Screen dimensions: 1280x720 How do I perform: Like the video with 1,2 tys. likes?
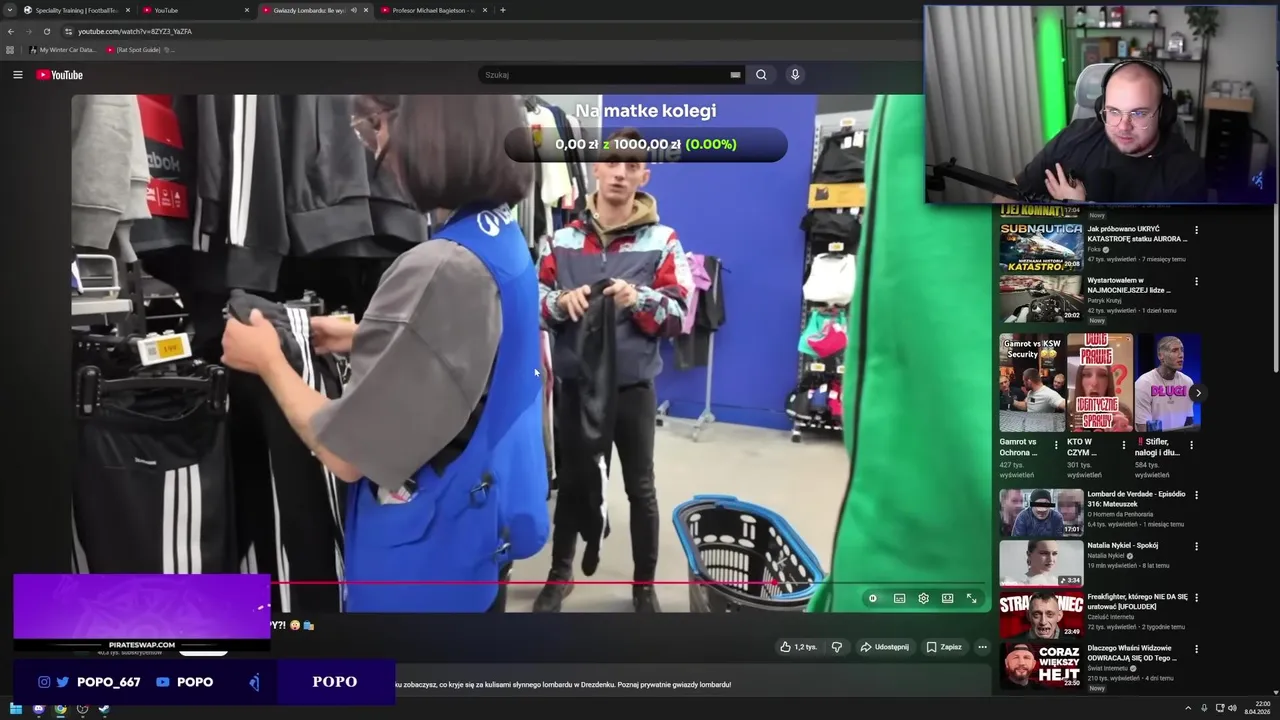(799, 647)
